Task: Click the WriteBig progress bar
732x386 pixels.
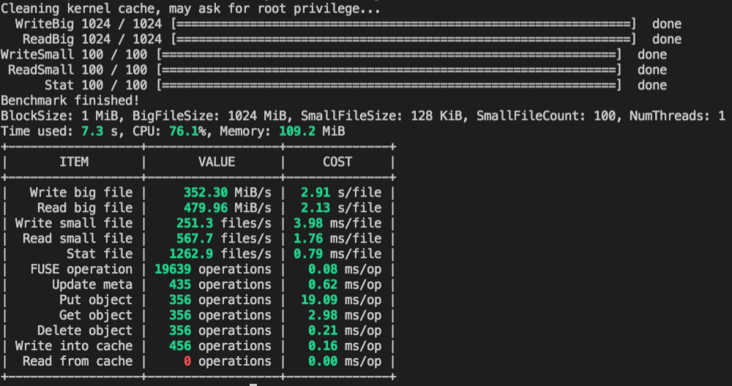Action: point(403,24)
